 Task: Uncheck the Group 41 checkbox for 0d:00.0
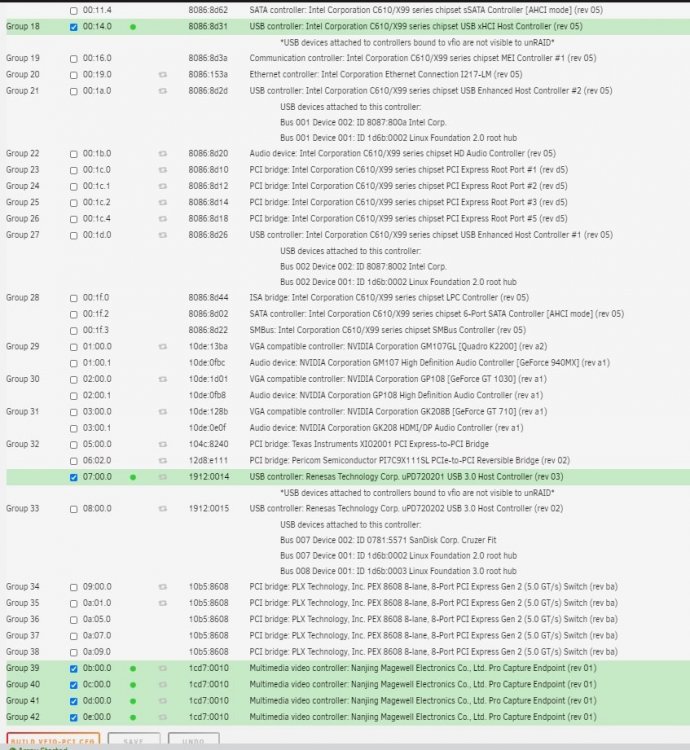click(74, 701)
